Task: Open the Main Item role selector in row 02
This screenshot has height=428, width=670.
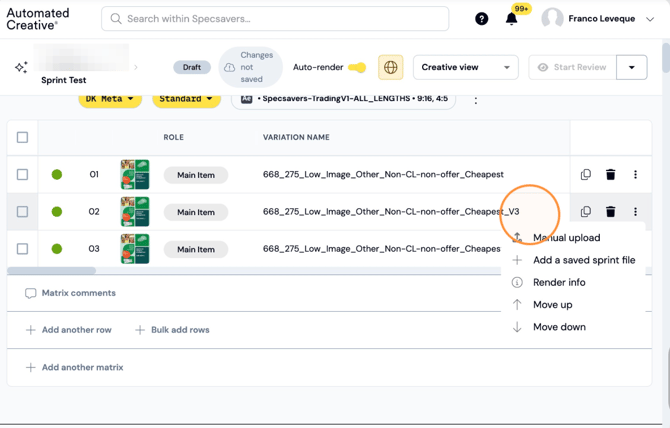Action: pyautogui.click(x=196, y=212)
